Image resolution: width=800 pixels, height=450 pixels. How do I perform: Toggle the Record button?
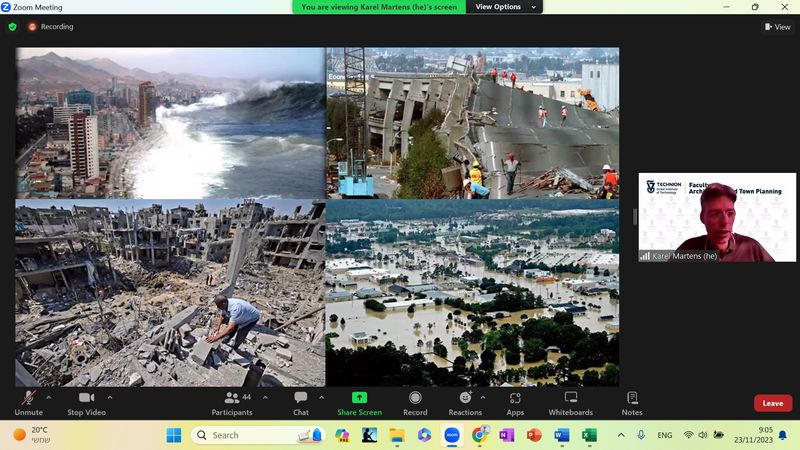point(415,402)
